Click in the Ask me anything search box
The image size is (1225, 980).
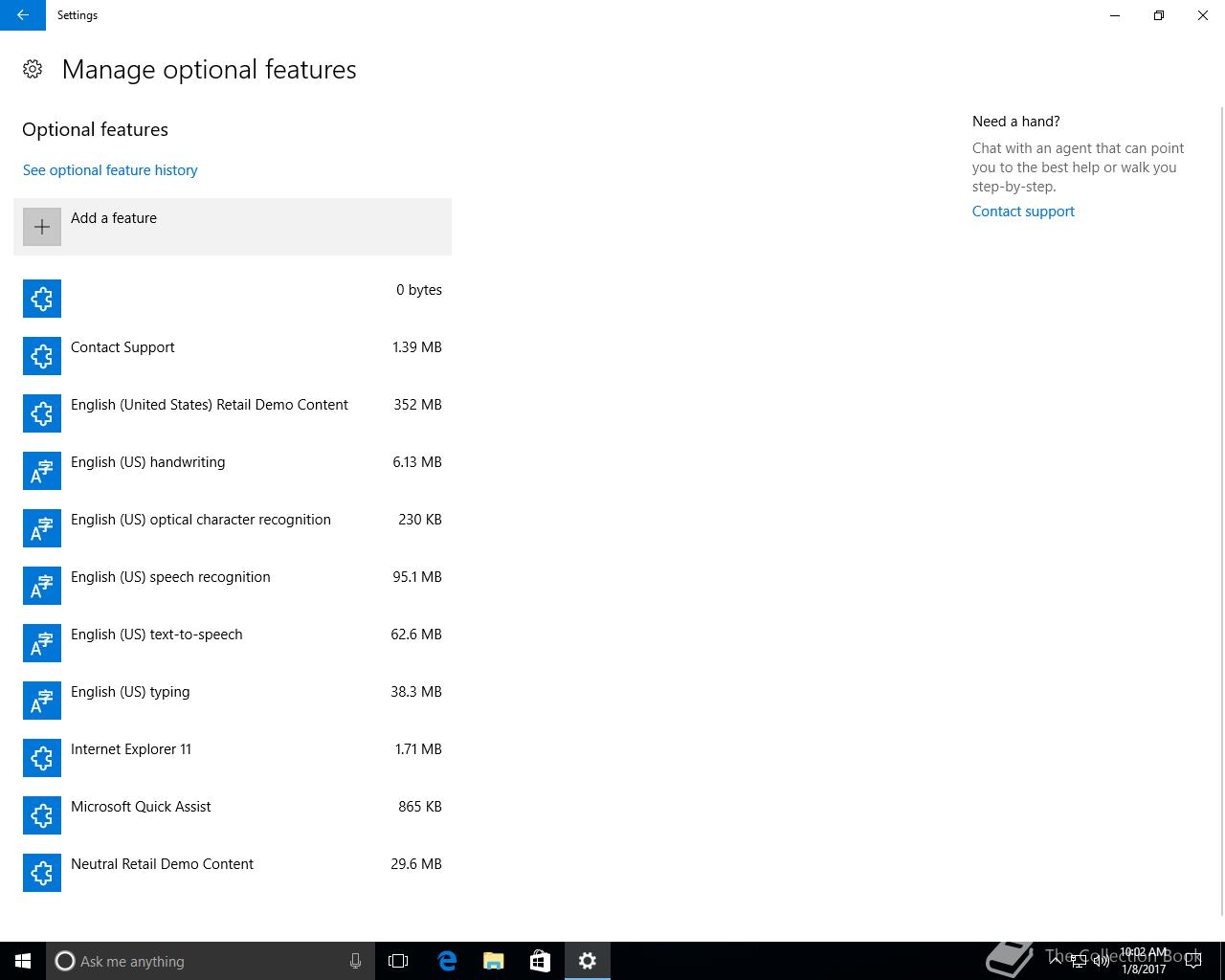[210, 961]
